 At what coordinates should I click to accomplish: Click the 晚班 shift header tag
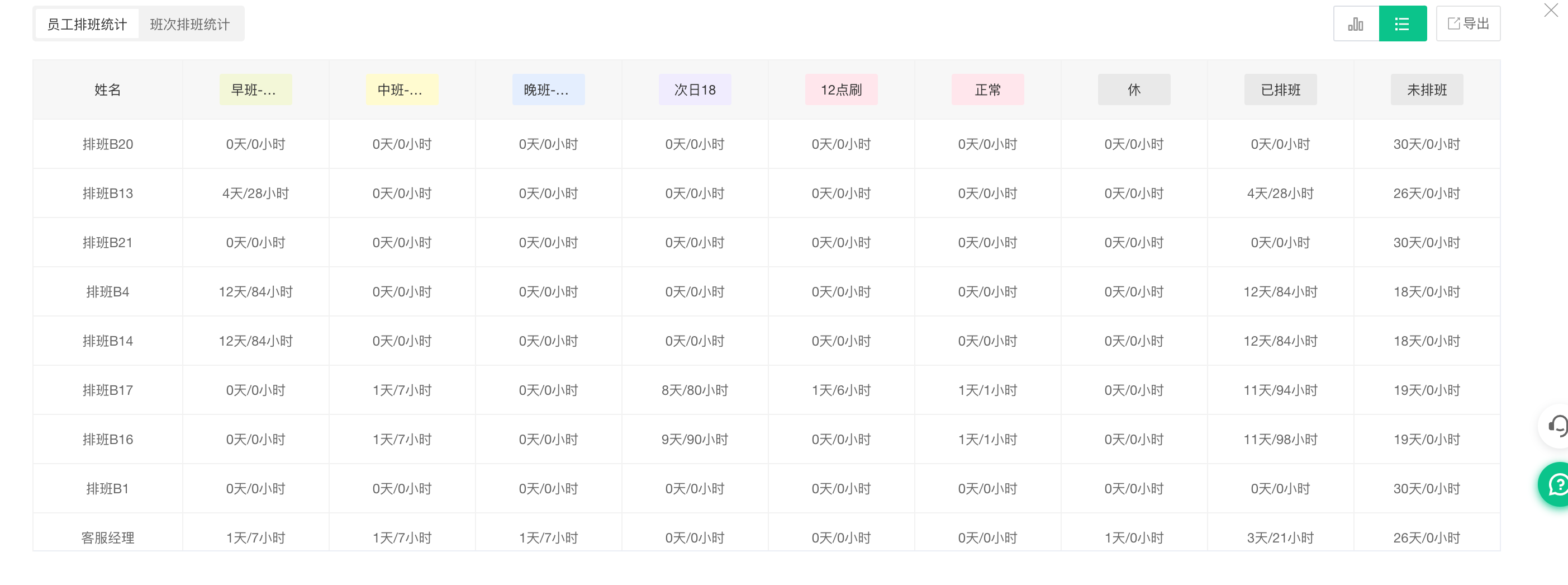pos(548,89)
